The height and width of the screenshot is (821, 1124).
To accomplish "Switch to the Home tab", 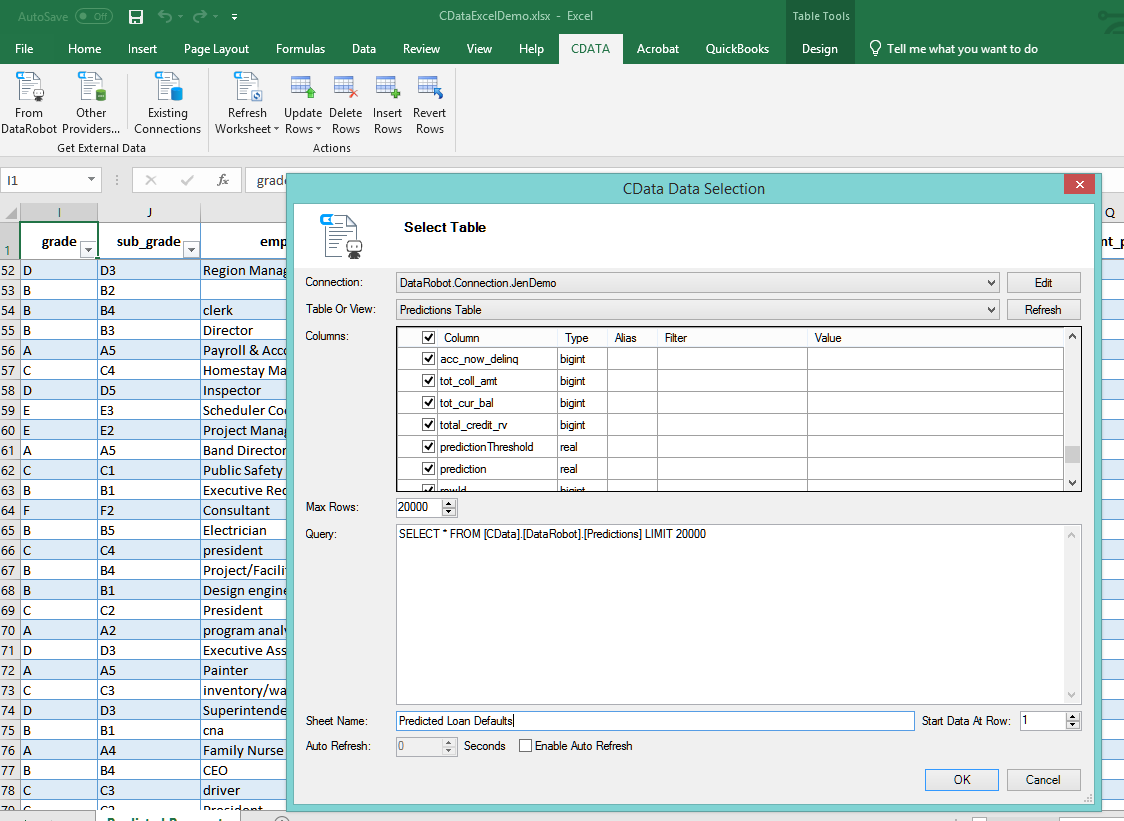I will [85, 49].
